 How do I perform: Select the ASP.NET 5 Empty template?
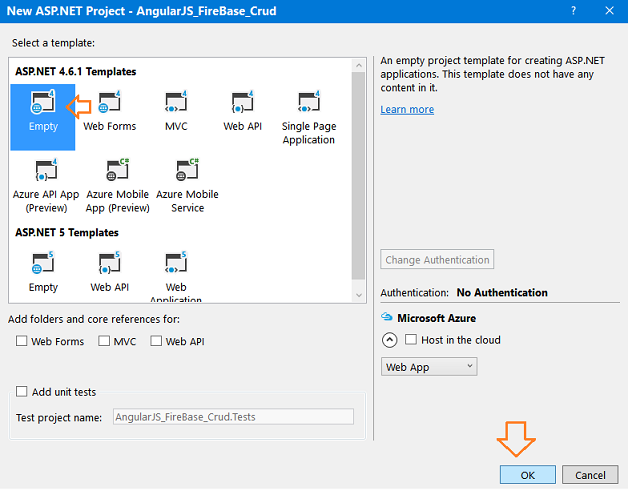point(43,272)
